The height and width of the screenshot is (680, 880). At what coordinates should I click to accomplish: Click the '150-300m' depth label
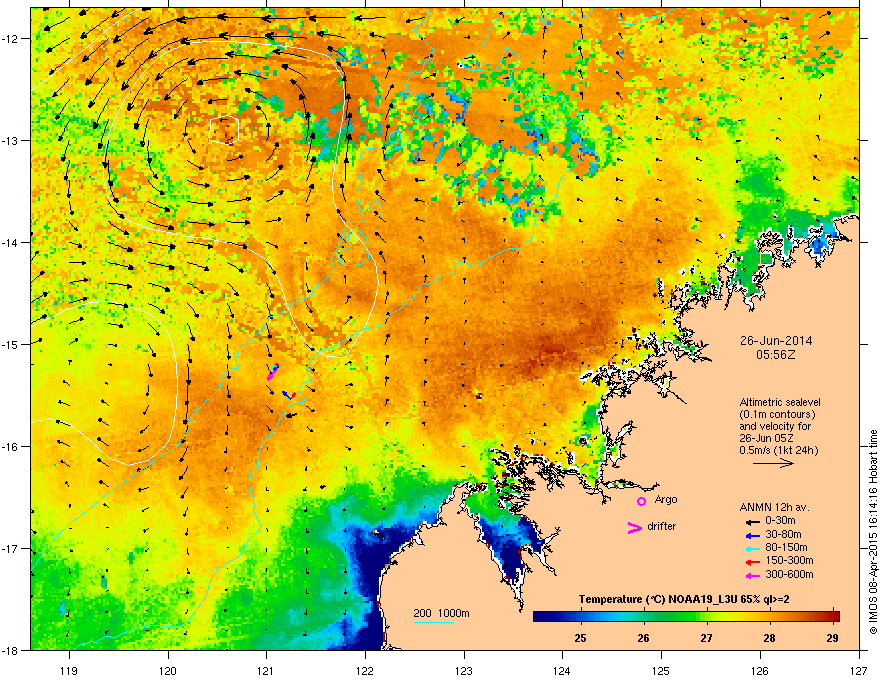coord(789,560)
